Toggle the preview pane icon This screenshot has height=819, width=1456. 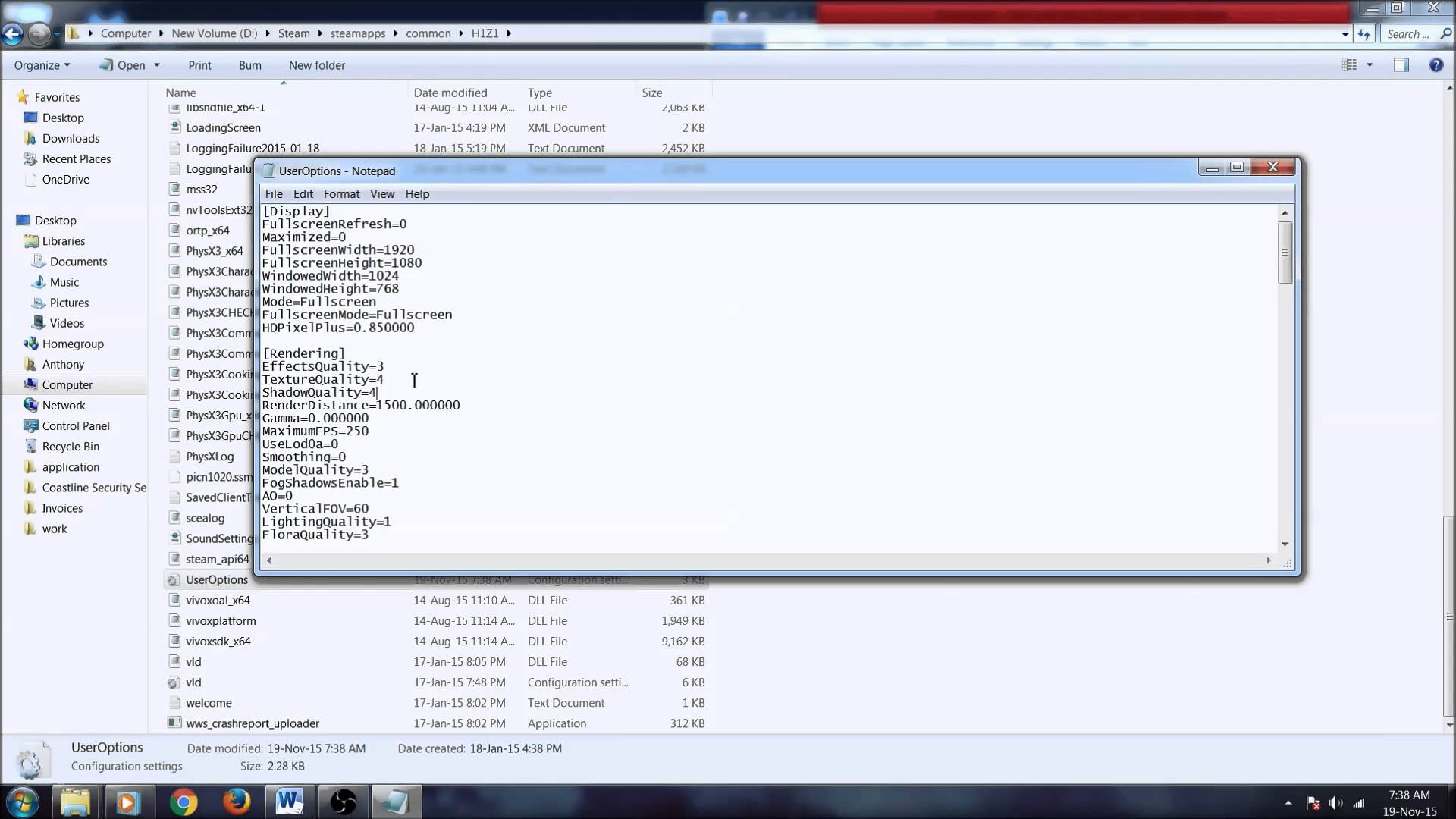click(x=1401, y=65)
